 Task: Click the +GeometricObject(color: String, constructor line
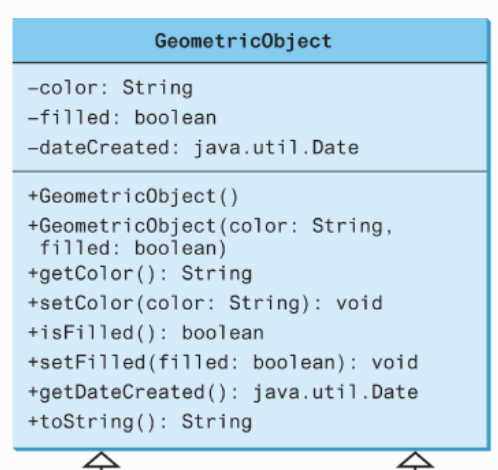tap(210, 226)
